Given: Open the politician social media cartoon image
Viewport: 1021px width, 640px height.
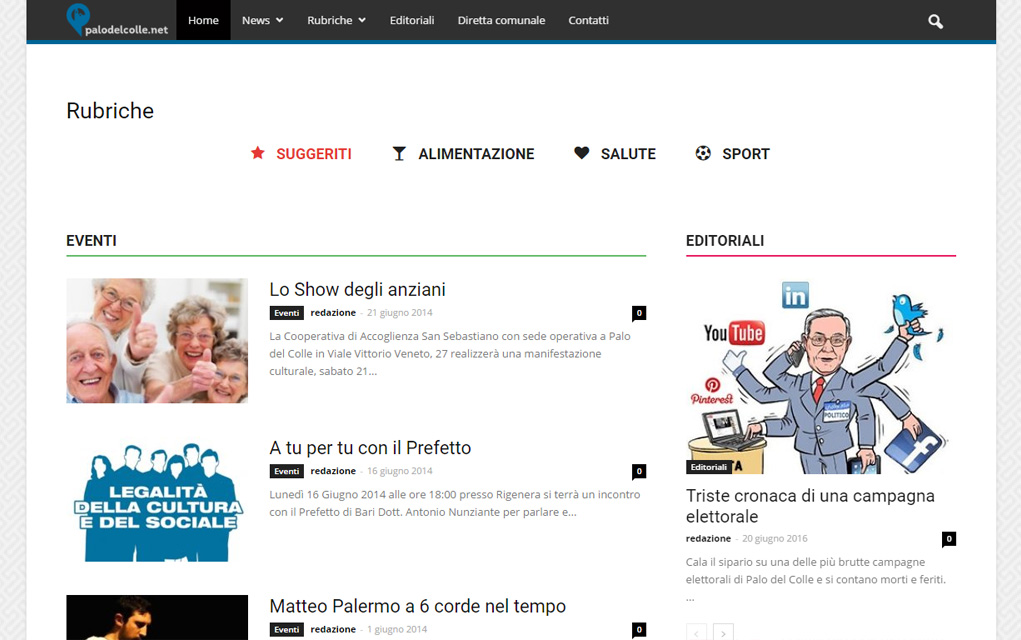Looking at the screenshot, I should point(820,376).
